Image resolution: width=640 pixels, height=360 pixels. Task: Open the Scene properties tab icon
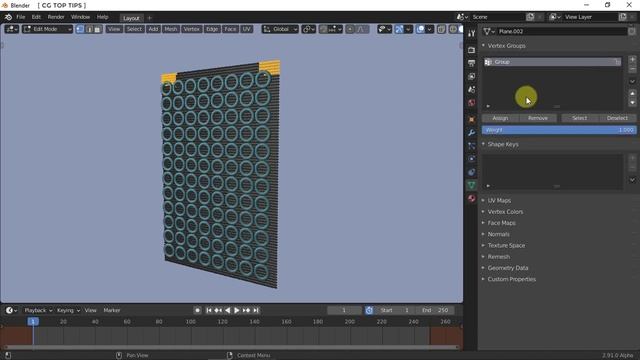pos(471,89)
